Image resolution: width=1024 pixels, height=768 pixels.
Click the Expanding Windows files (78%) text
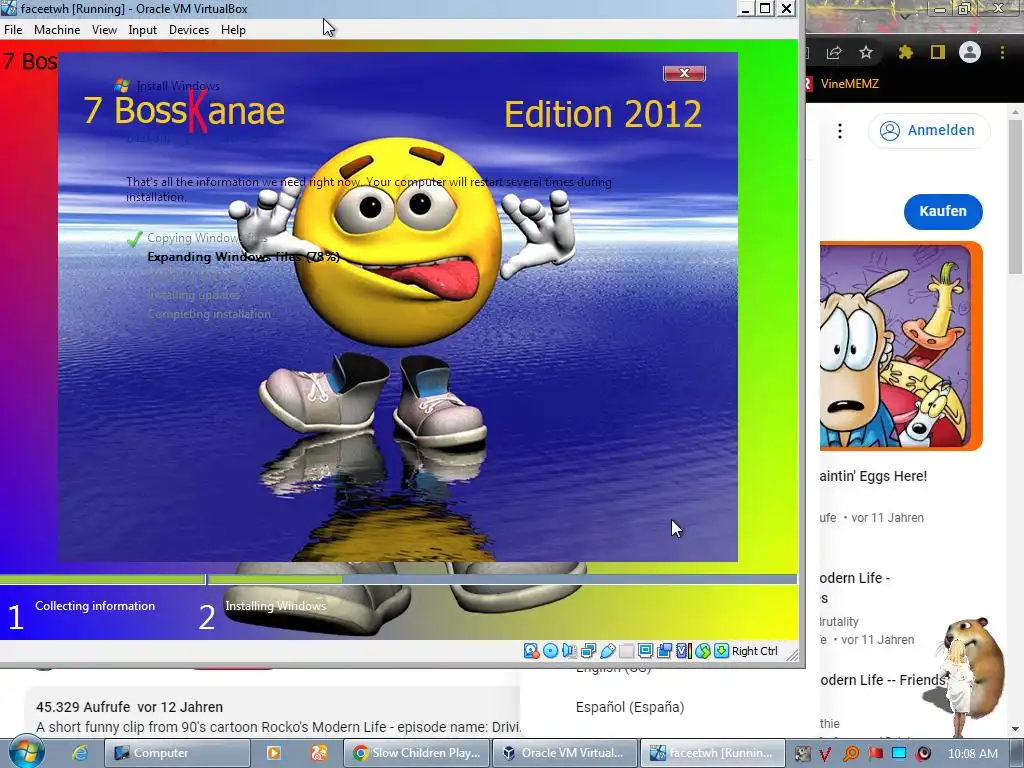point(243,257)
